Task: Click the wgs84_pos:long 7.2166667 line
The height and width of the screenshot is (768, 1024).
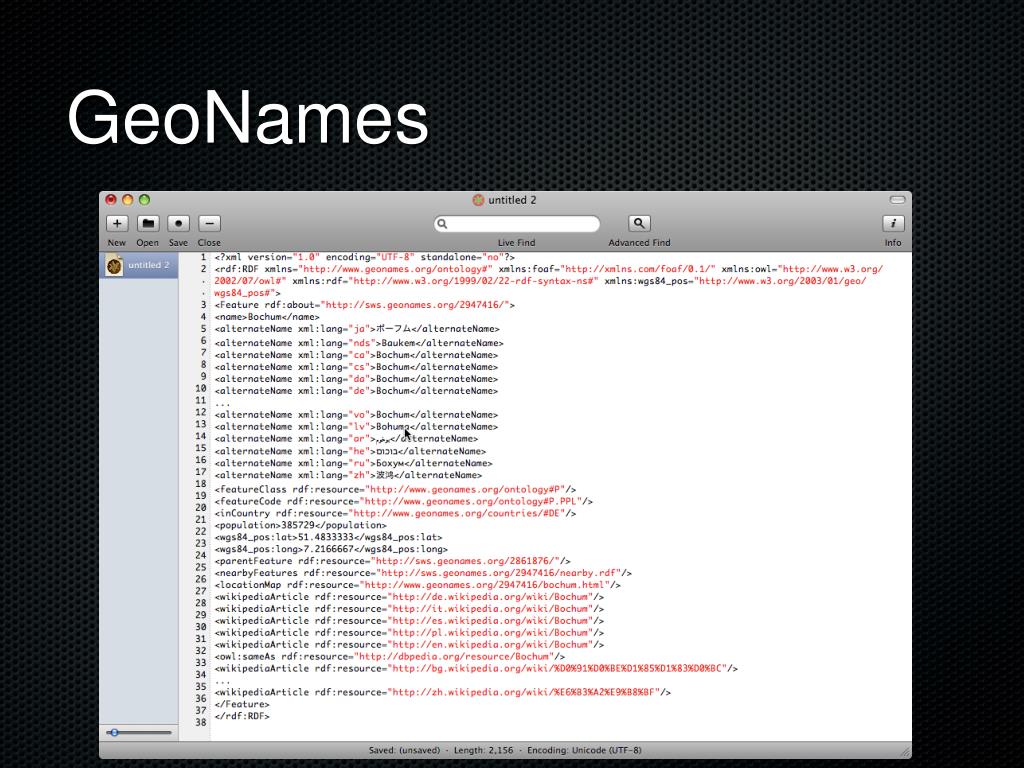Action: (331, 549)
